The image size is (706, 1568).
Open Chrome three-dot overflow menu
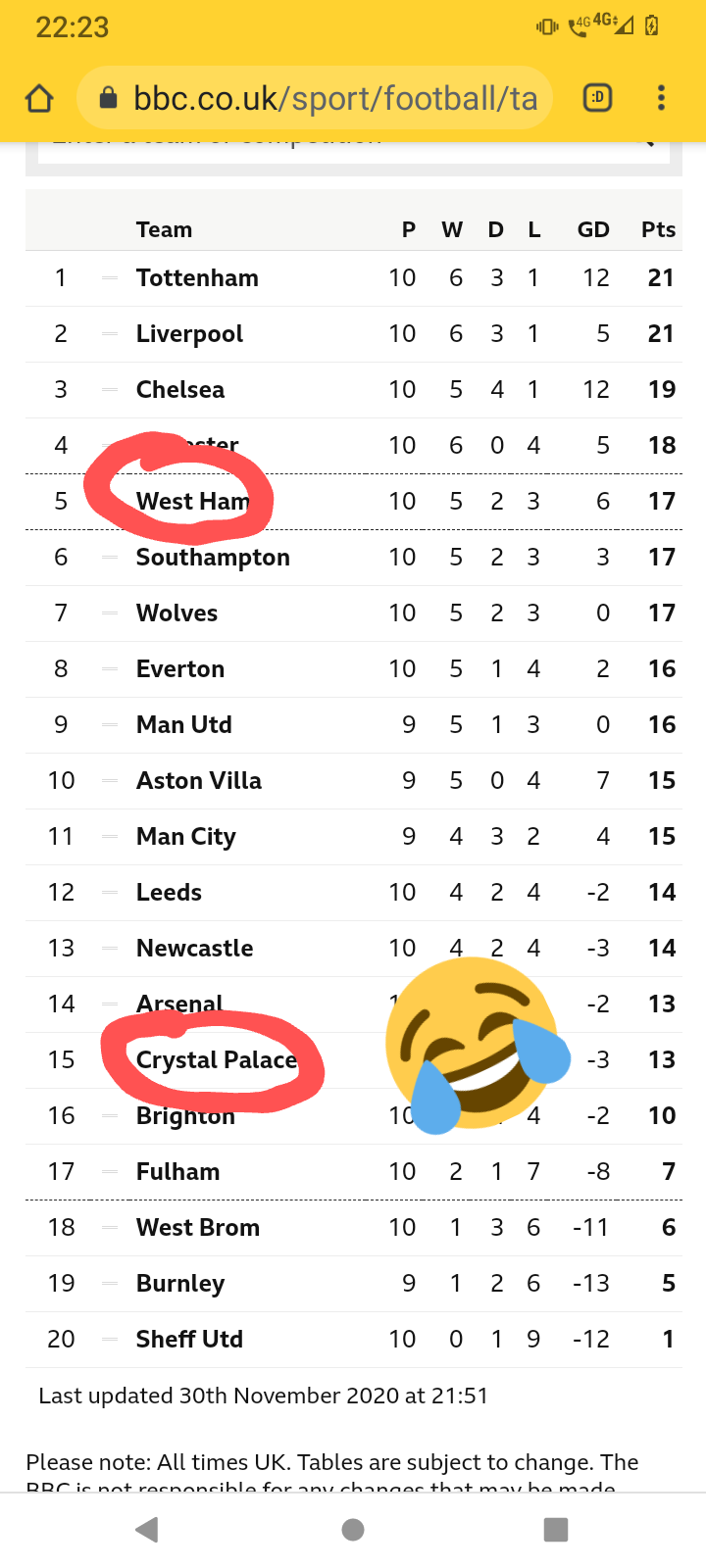pos(662,98)
